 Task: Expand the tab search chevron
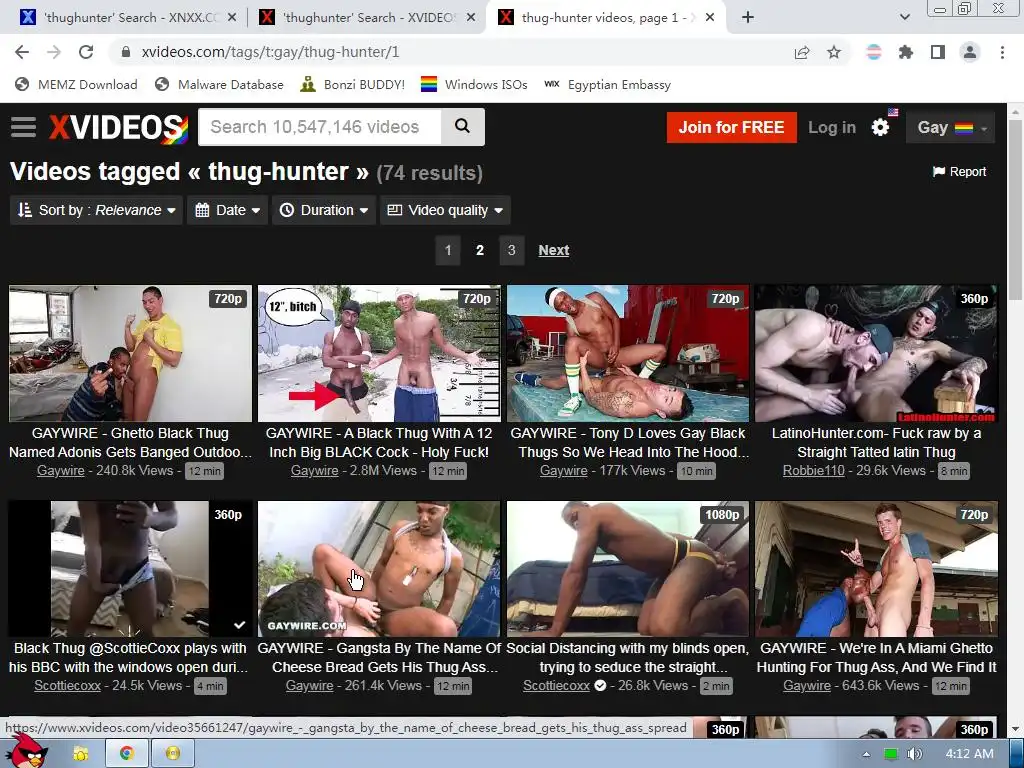(904, 18)
